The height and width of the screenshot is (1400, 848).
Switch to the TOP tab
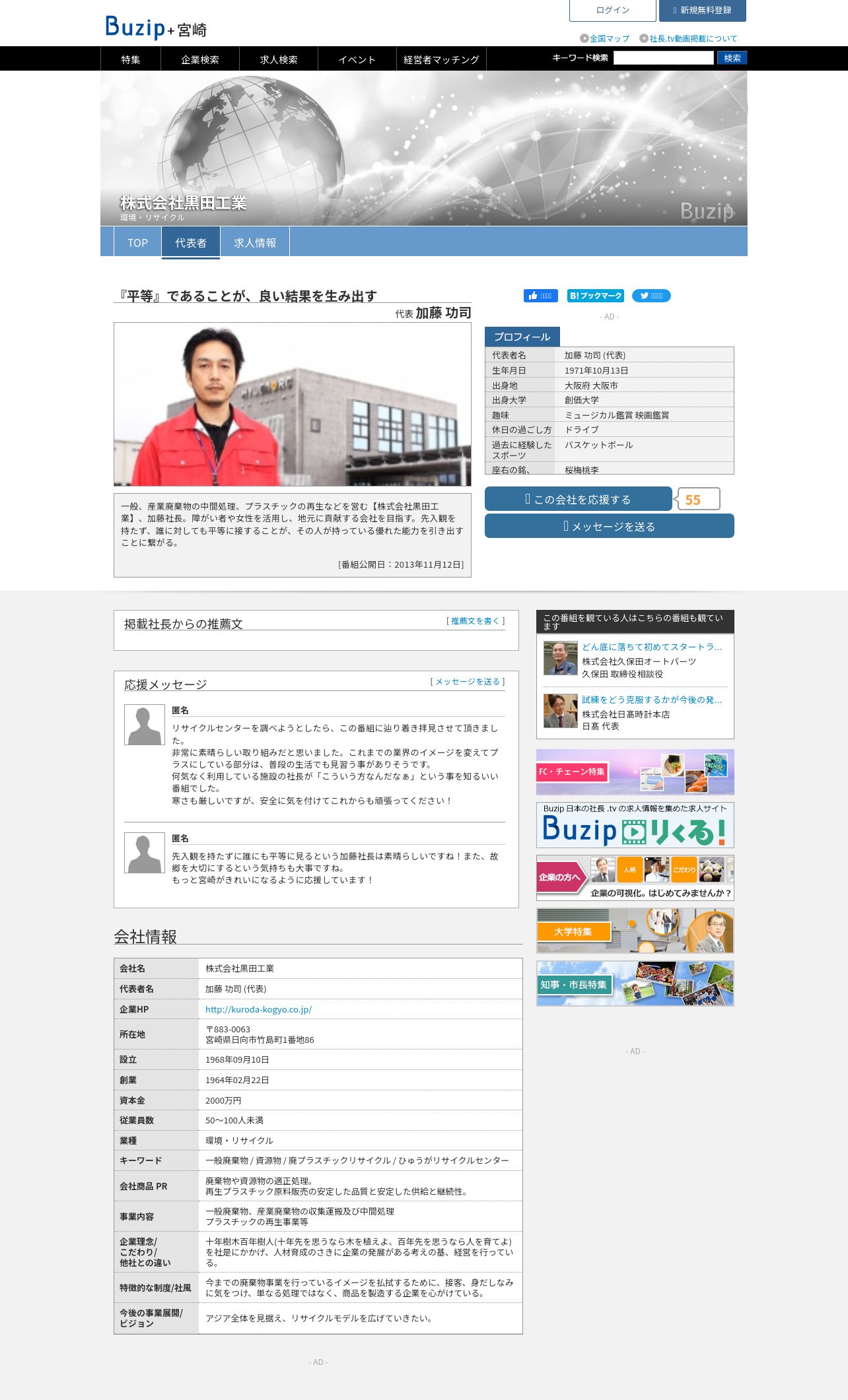137,243
